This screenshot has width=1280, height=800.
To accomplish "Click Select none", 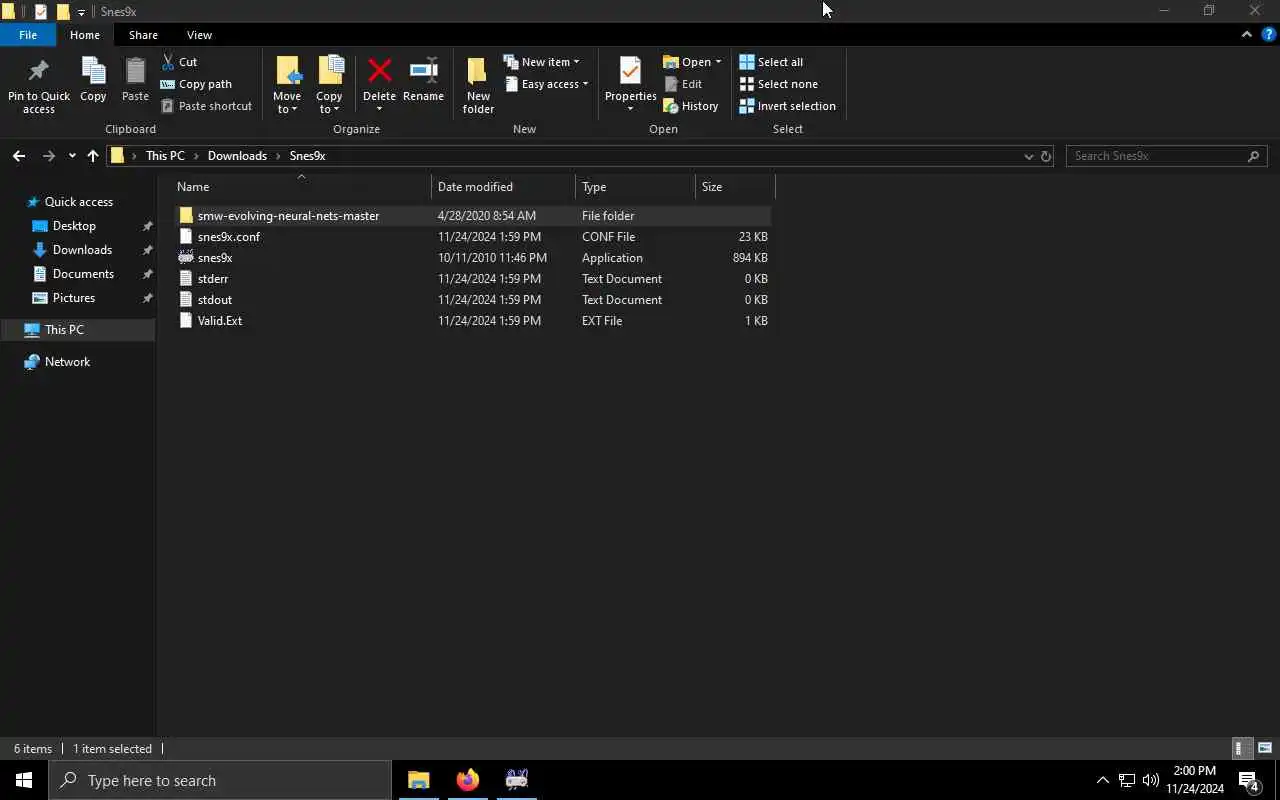I will 778,84.
